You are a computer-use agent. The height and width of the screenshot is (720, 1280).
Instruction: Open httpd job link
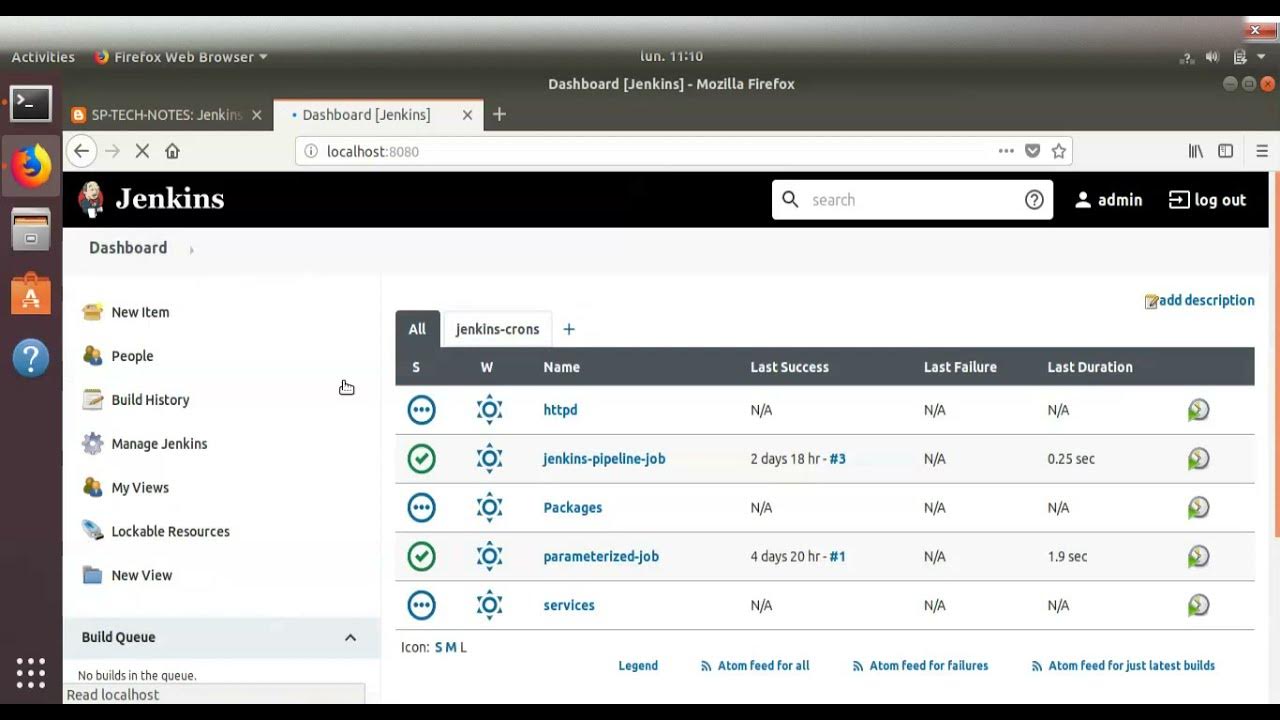560,410
